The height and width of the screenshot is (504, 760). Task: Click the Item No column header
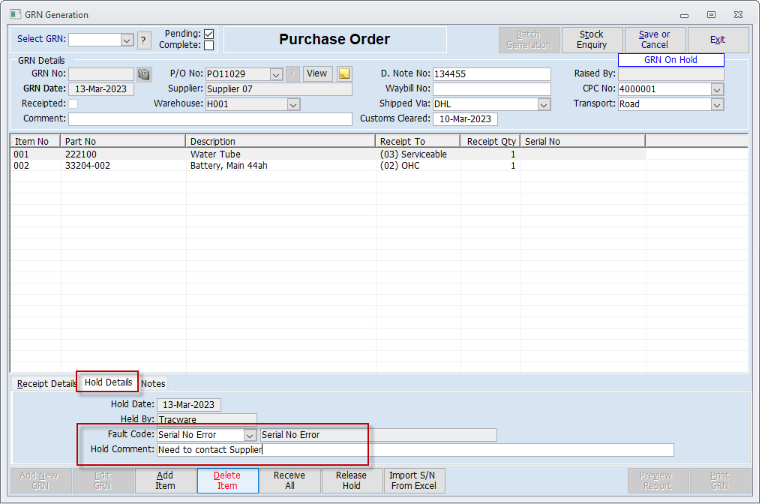[x=35, y=142]
